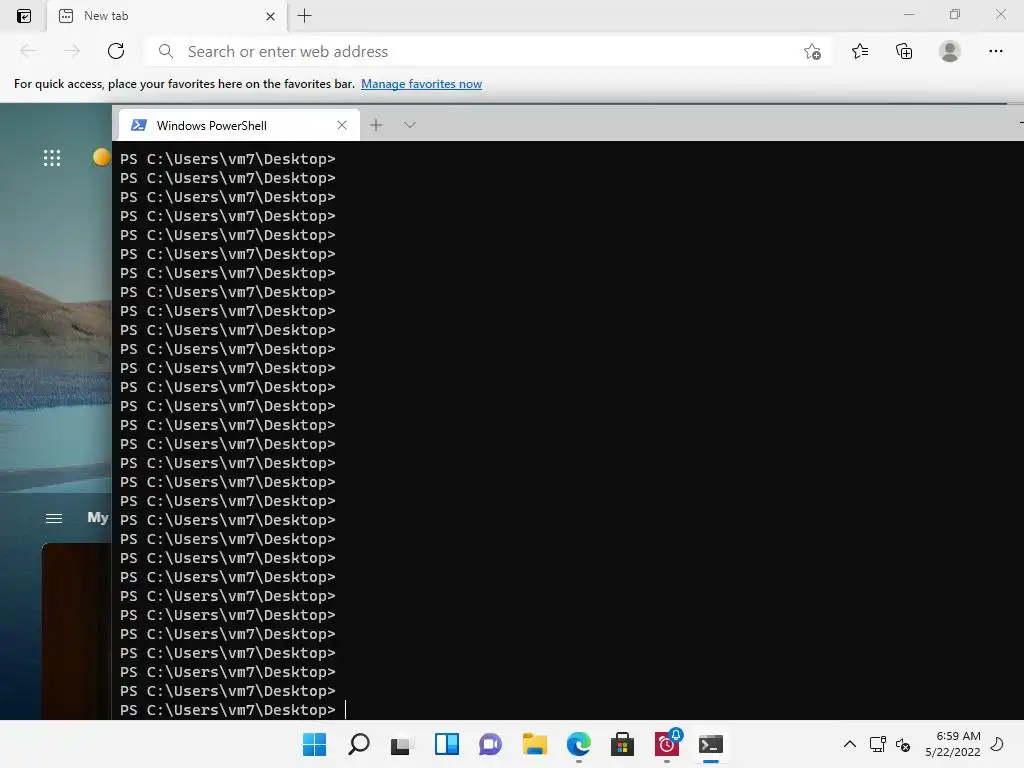Open Edge Settings and more menu
The height and width of the screenshot is (768, 1024).
(x=995, y=51)
